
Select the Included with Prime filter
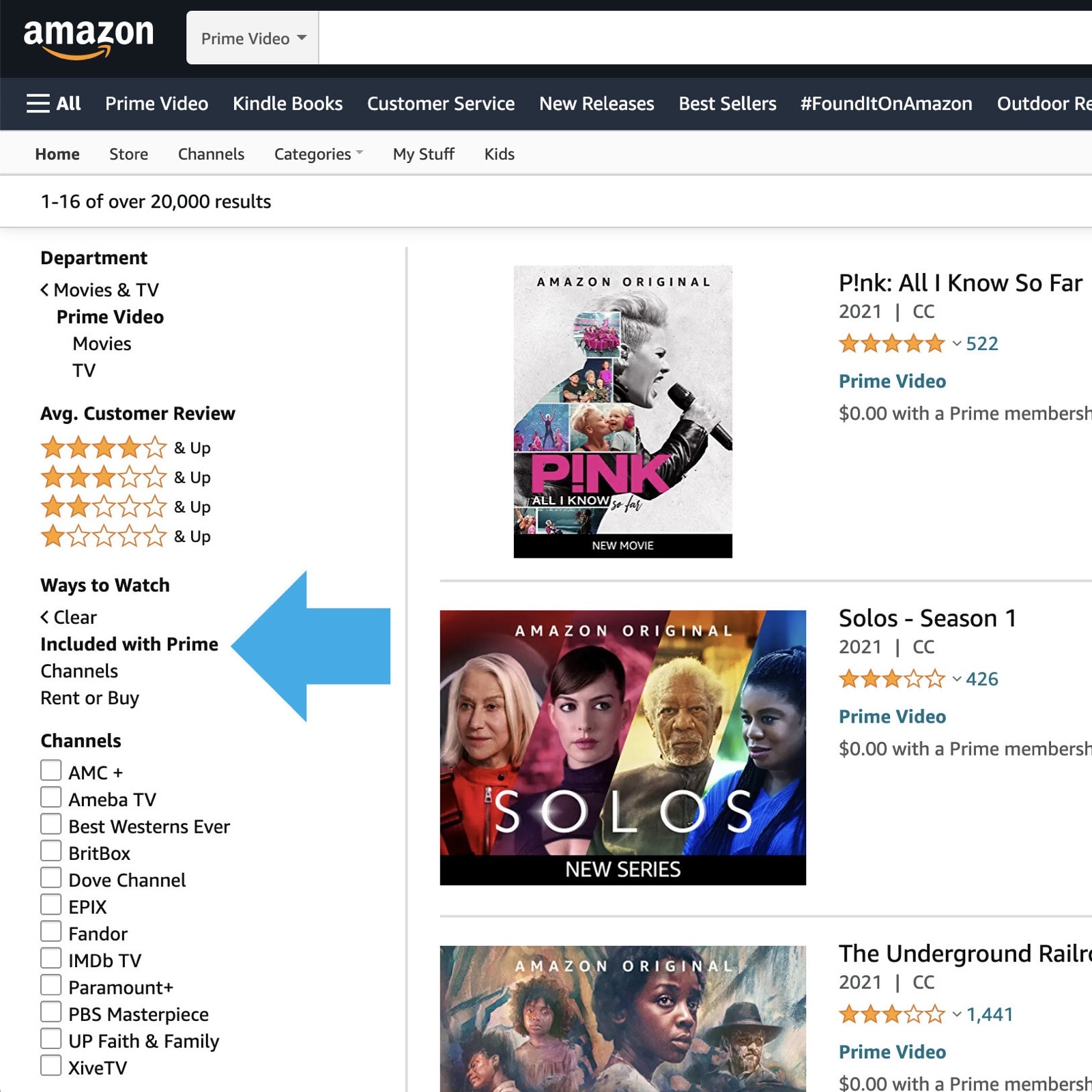129,644
